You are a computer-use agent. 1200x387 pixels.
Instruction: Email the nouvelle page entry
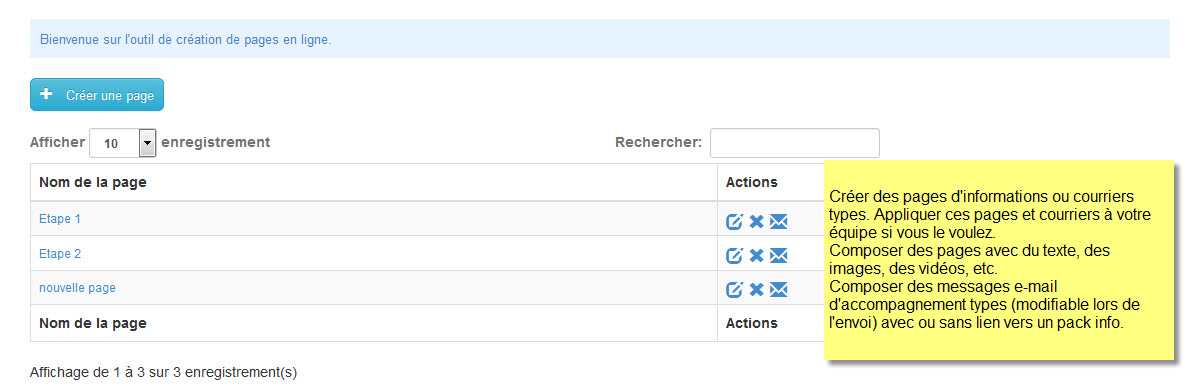779,289
